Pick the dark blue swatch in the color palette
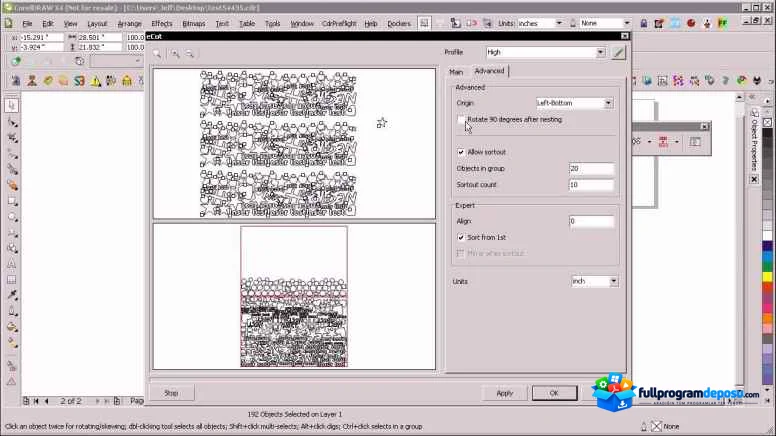This screenshot has height=436, width=776. click(x=767, y=246)
